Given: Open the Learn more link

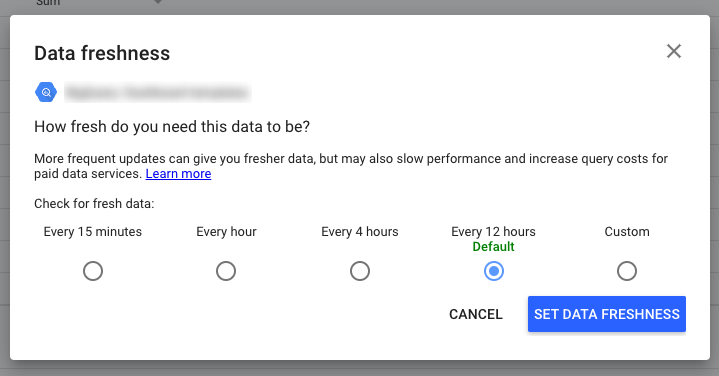Looking at the screenshot, I should point(178,174).
